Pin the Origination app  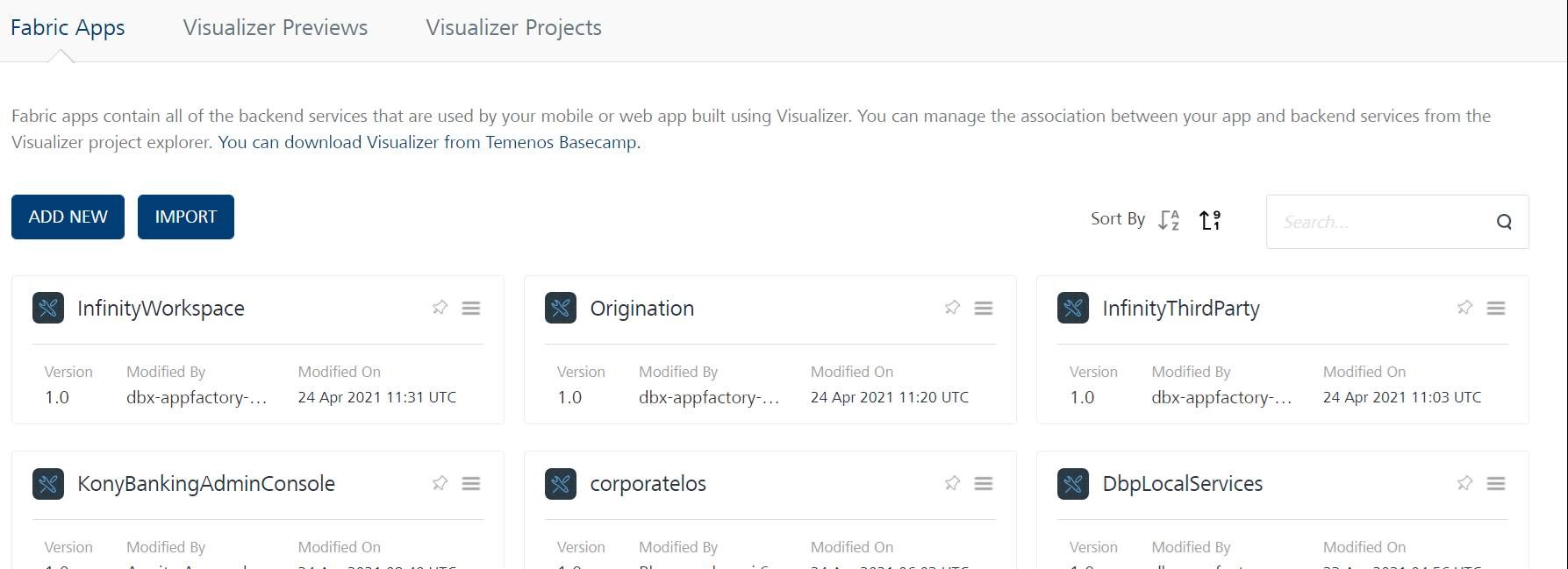(x=952, y=308)
